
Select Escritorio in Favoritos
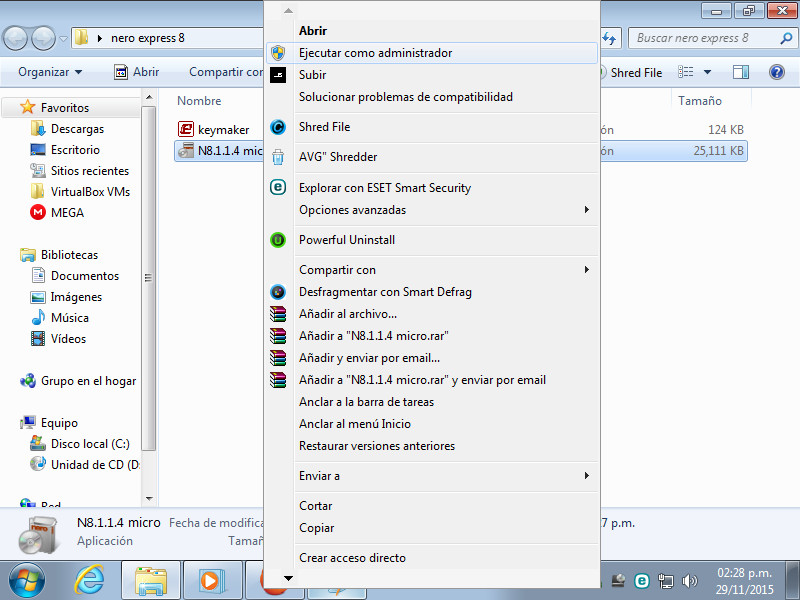(65, 149)
